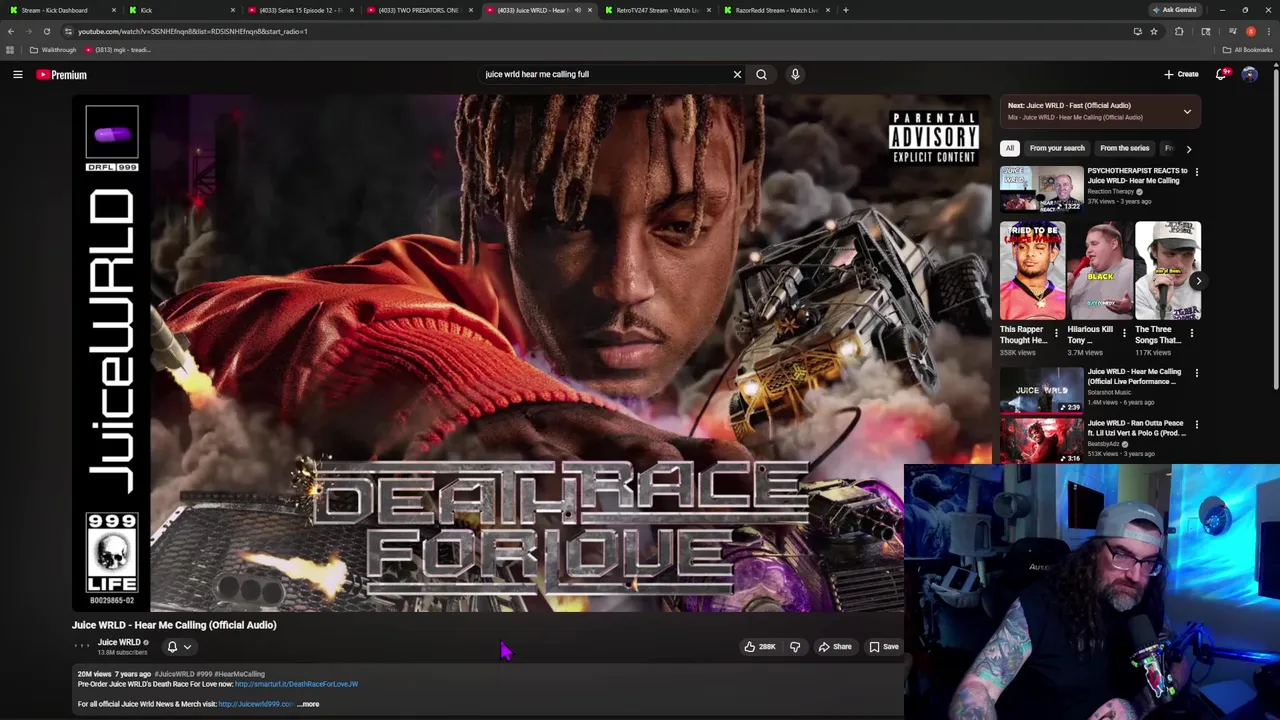The height and width of the screenshot is (720, 1280).
Task: Open the account avatar menu
Action: pos(1249,74)
